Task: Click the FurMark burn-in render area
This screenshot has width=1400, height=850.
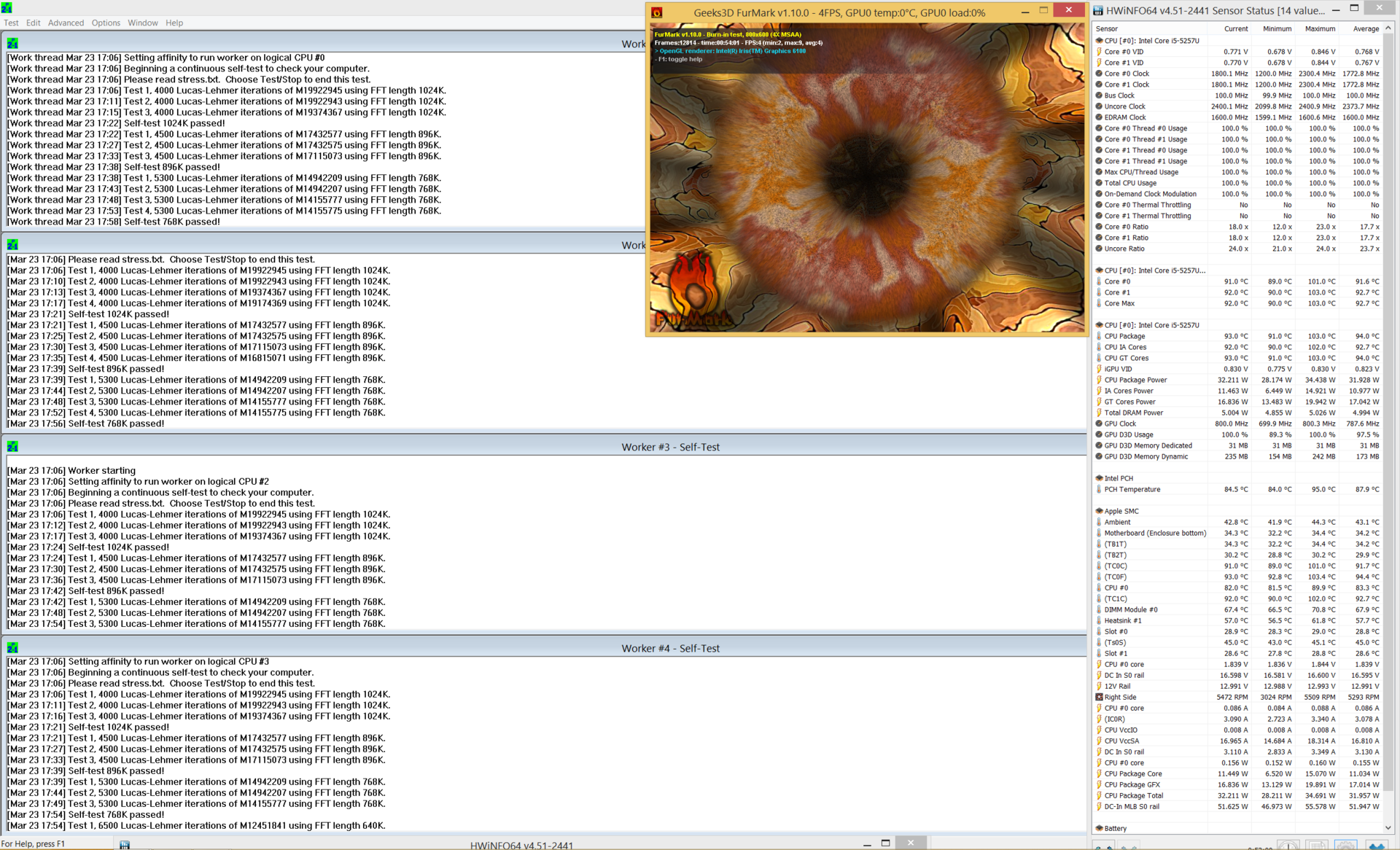Action: pyautogui.click(x=867, y=179)
